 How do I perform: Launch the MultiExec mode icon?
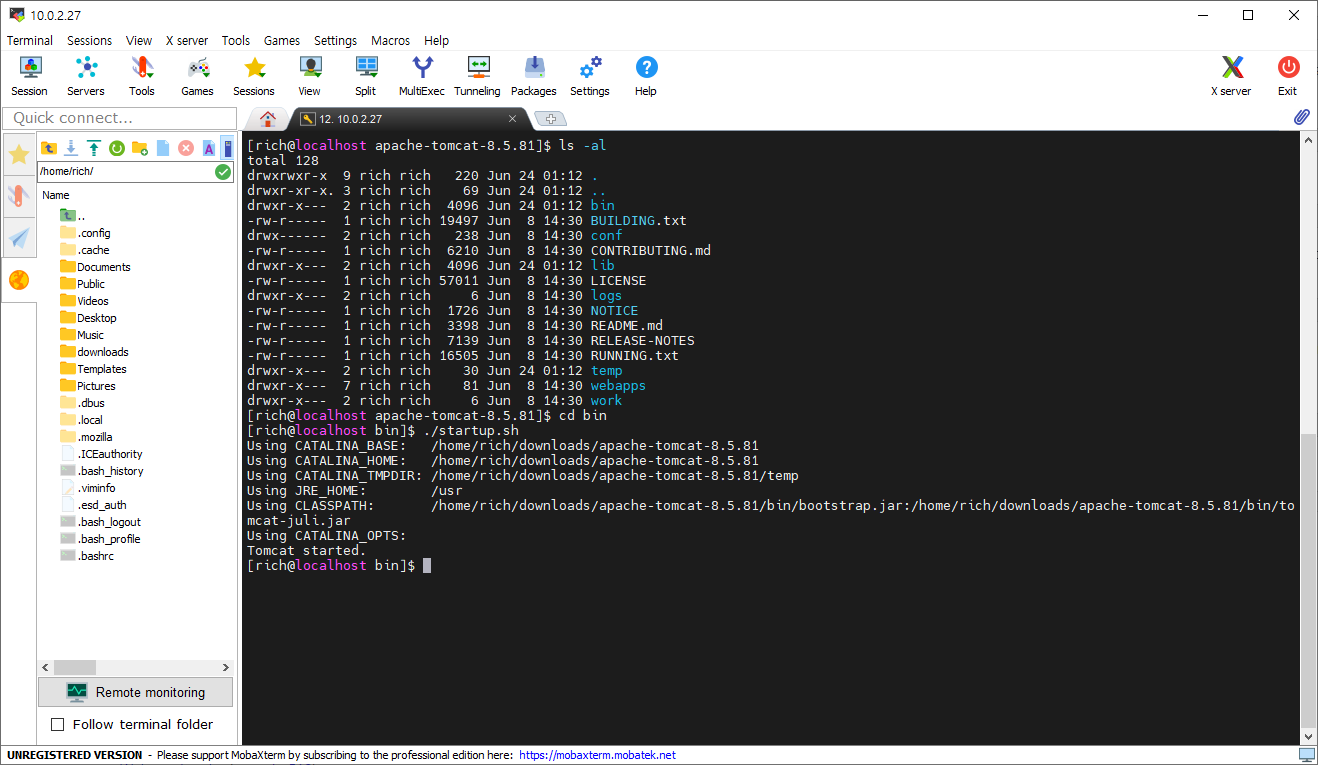click(x=422, y=76)
